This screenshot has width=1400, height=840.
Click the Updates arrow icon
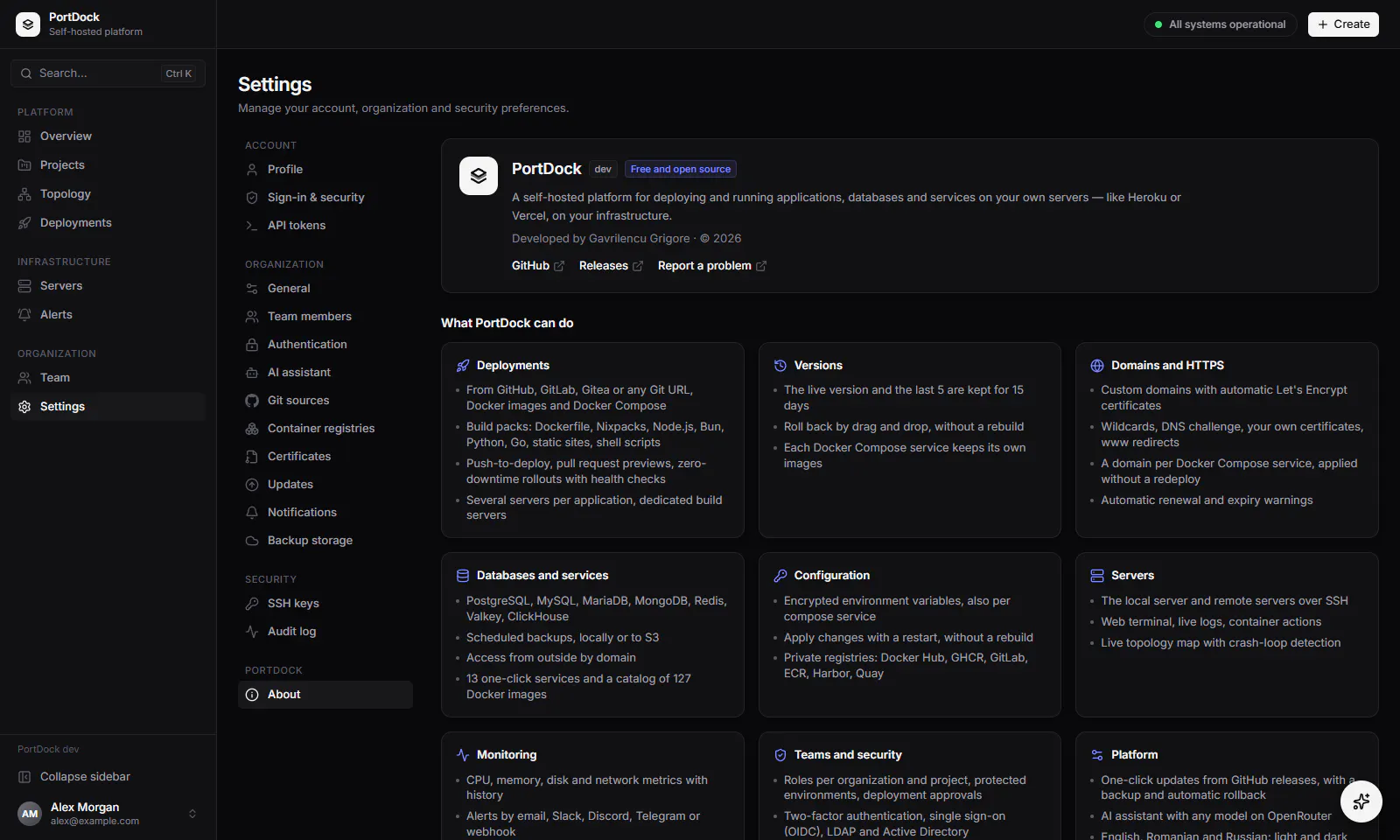[x=252, y=485]
